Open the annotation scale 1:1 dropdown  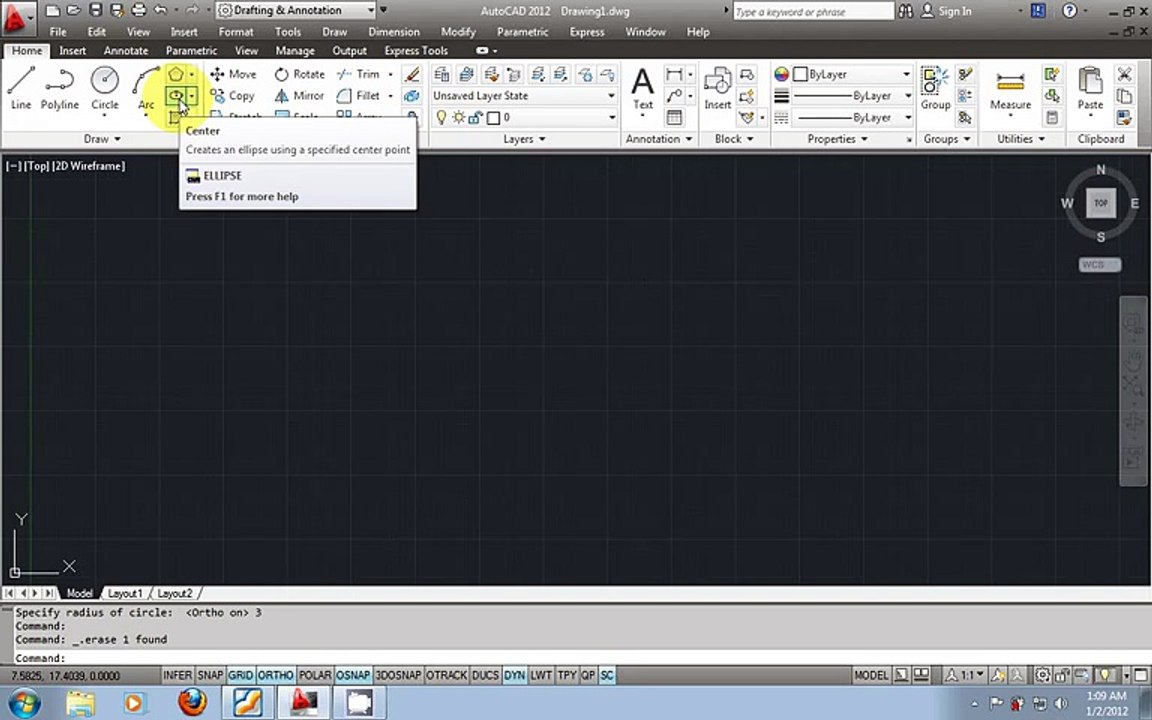coord(965,675)
